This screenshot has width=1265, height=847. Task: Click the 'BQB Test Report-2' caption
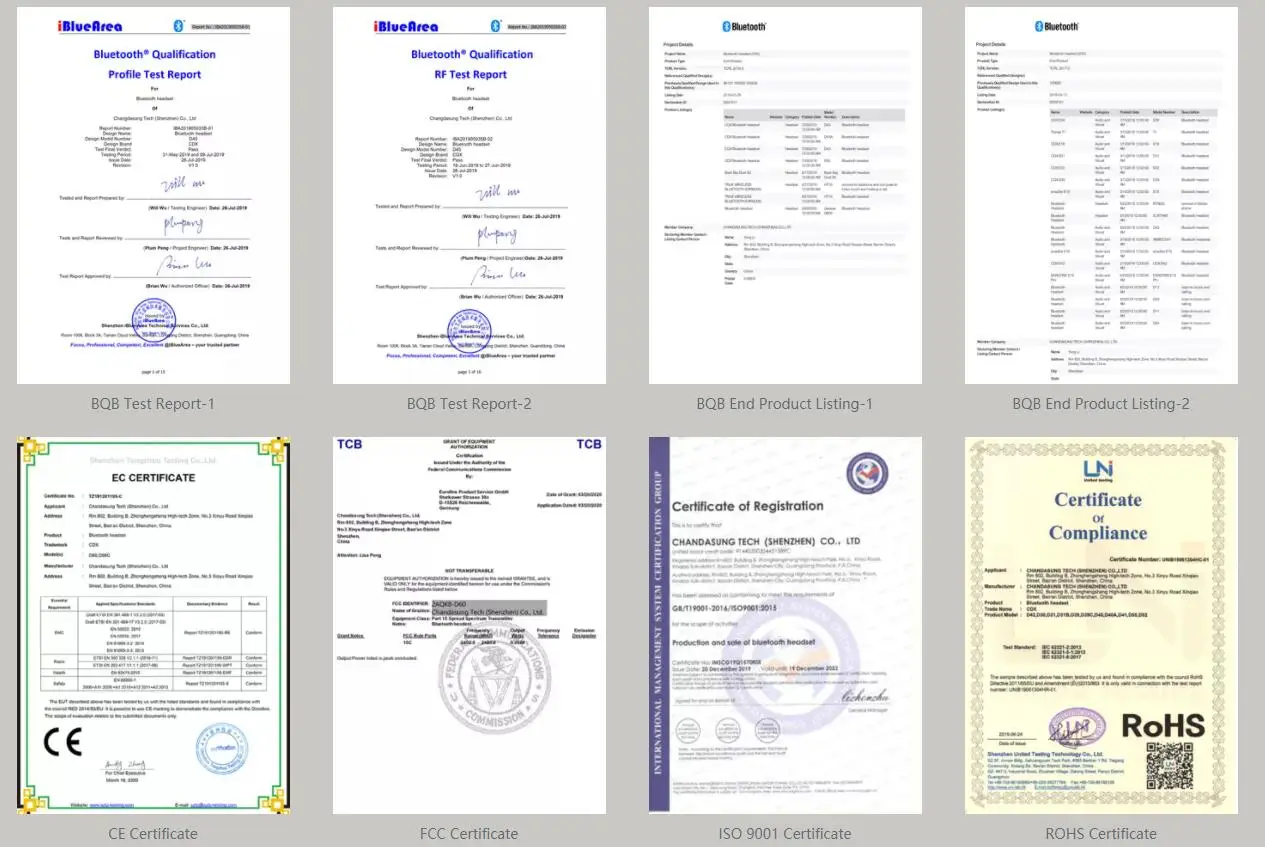click(469, 404)
